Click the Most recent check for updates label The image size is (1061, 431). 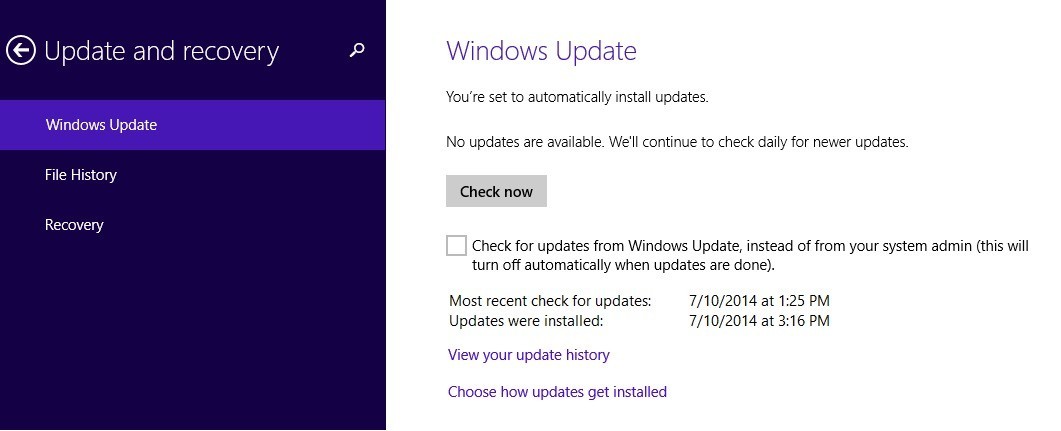550,300
